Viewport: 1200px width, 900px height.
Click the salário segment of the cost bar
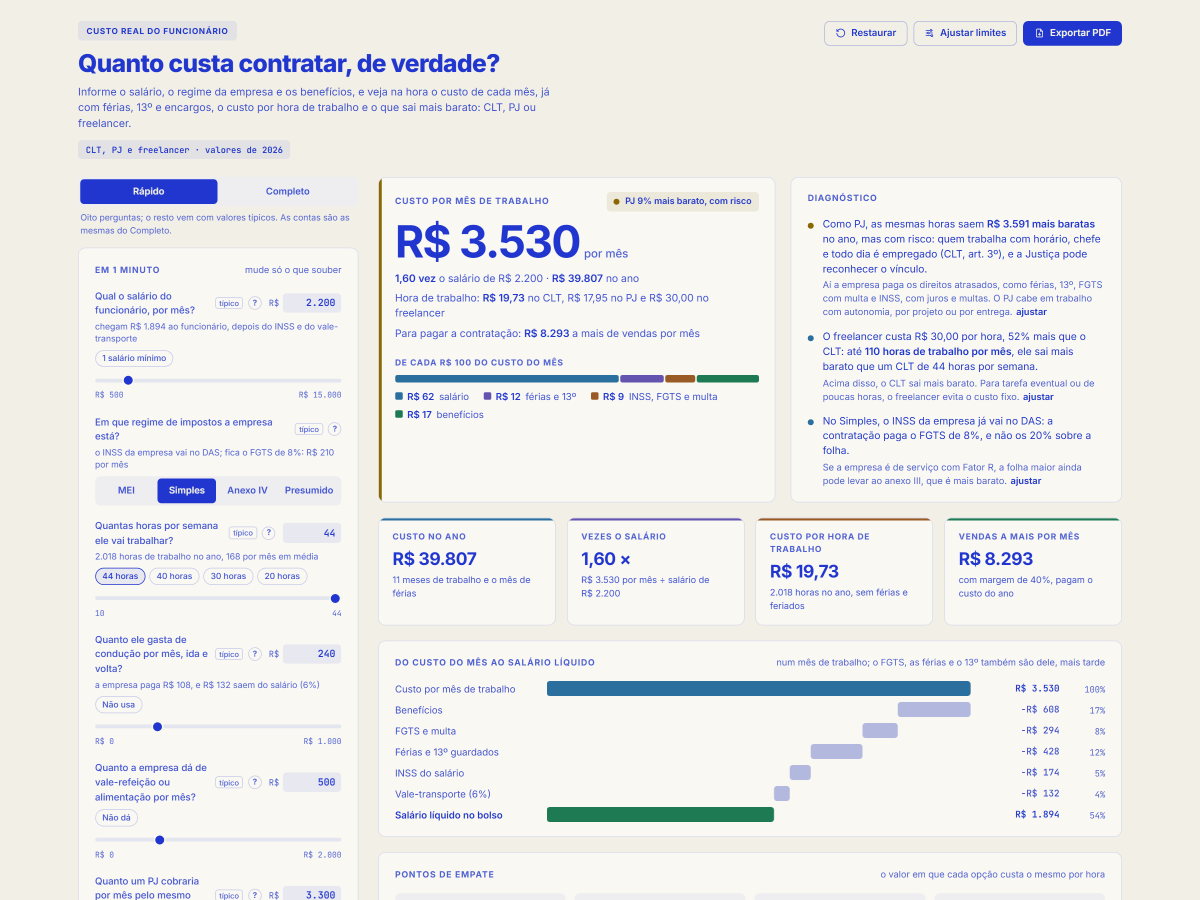point(507,379)
